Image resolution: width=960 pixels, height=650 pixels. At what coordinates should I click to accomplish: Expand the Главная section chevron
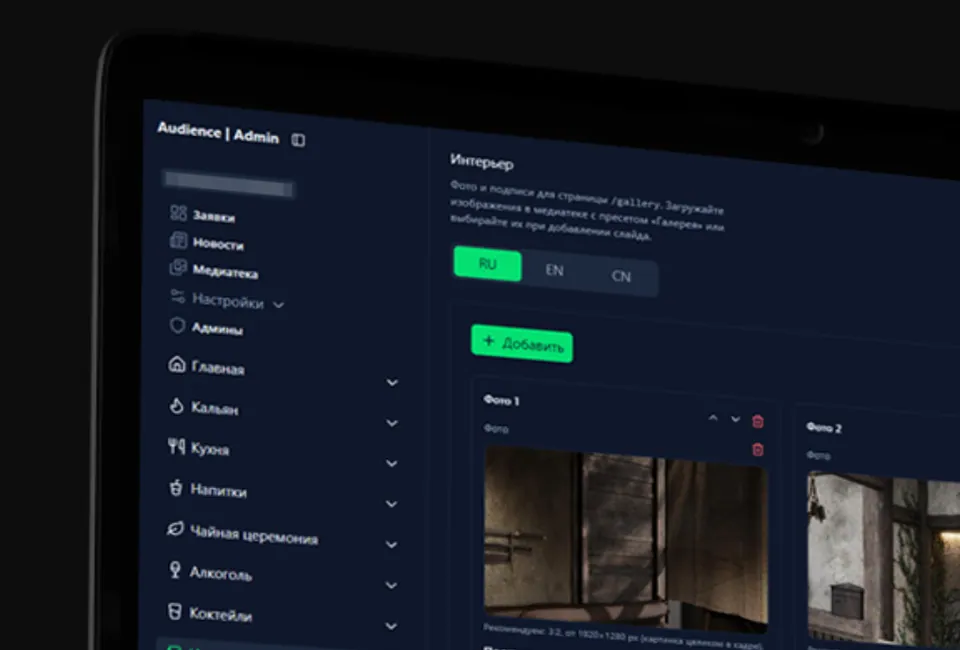tap(392, 383)
